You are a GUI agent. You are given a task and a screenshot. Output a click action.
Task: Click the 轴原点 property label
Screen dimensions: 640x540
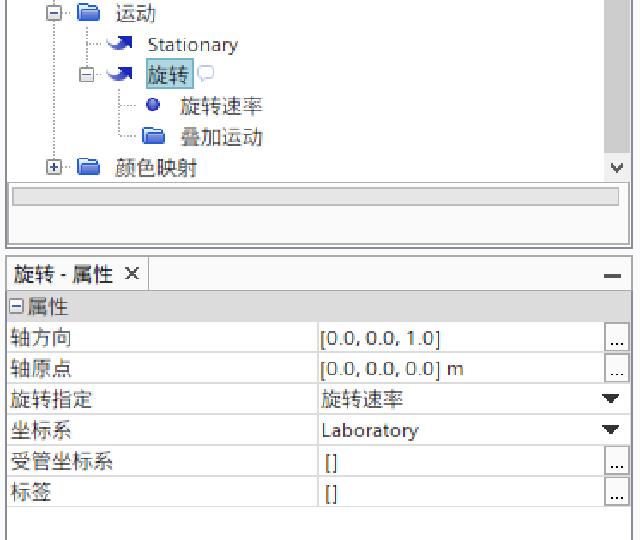pyautogui.click(x=40, y=369)
